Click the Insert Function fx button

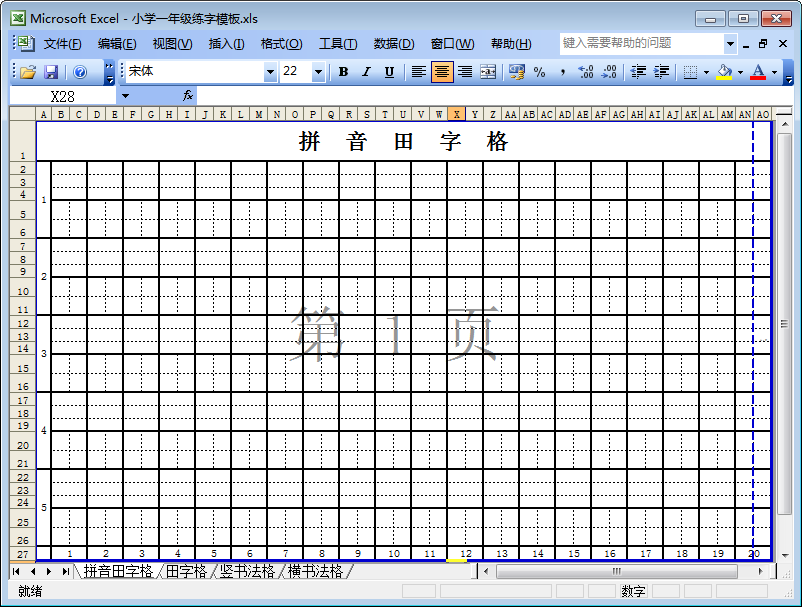188,96
